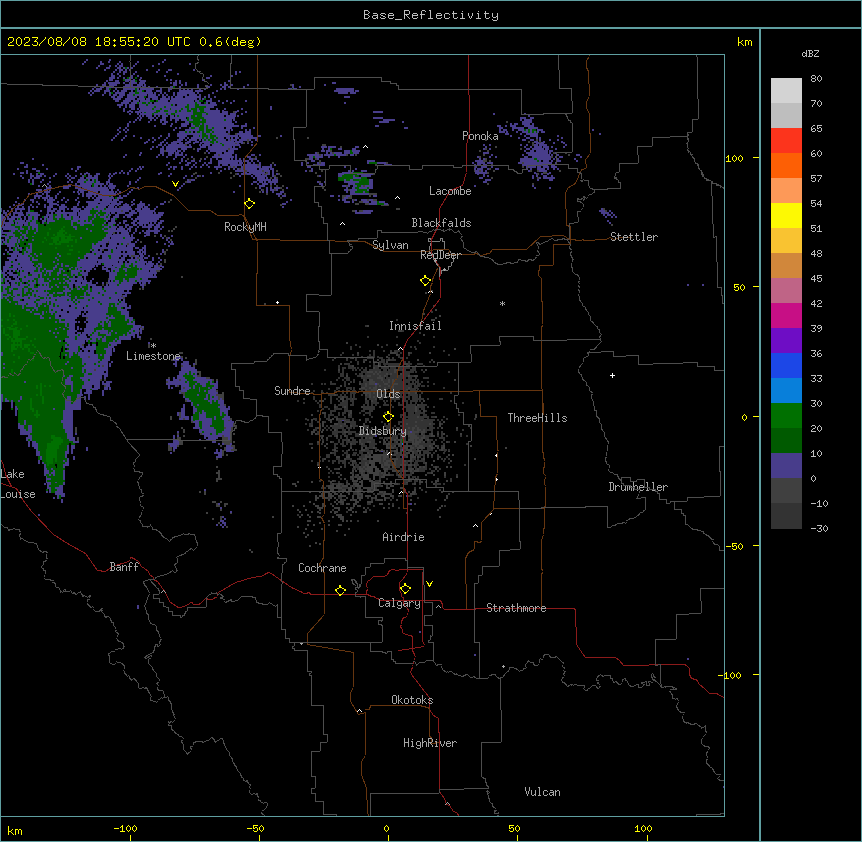This screenshot has width=862, height=842.
Task: Click the purple 0 dBZ legend swatch
Action: [x=786, y=466]
